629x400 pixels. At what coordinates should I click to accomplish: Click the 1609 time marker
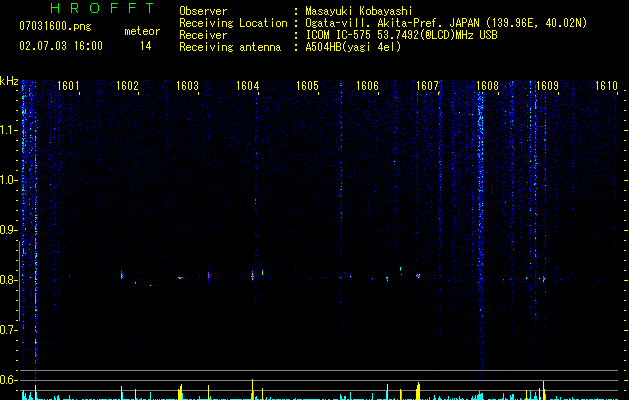547,86
